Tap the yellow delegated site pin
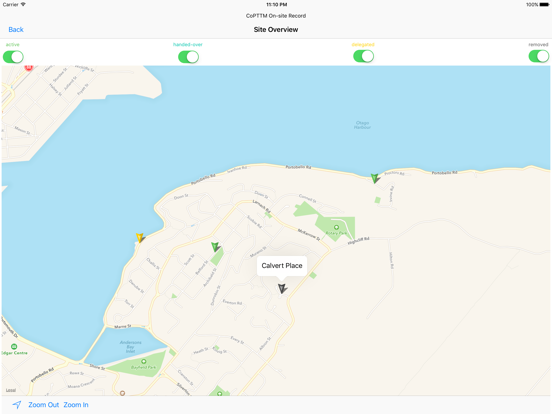The width and height of the screenshot is (552, 414). click(140, 238)
